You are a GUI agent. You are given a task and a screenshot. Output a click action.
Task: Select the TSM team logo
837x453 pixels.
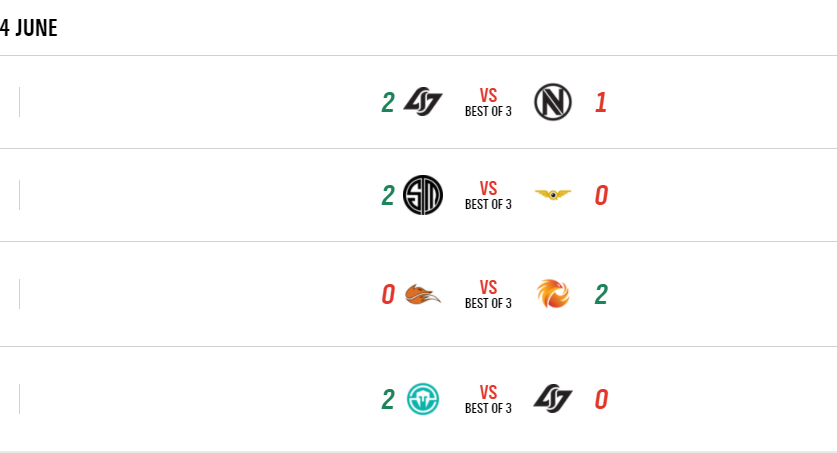point(423,195)
